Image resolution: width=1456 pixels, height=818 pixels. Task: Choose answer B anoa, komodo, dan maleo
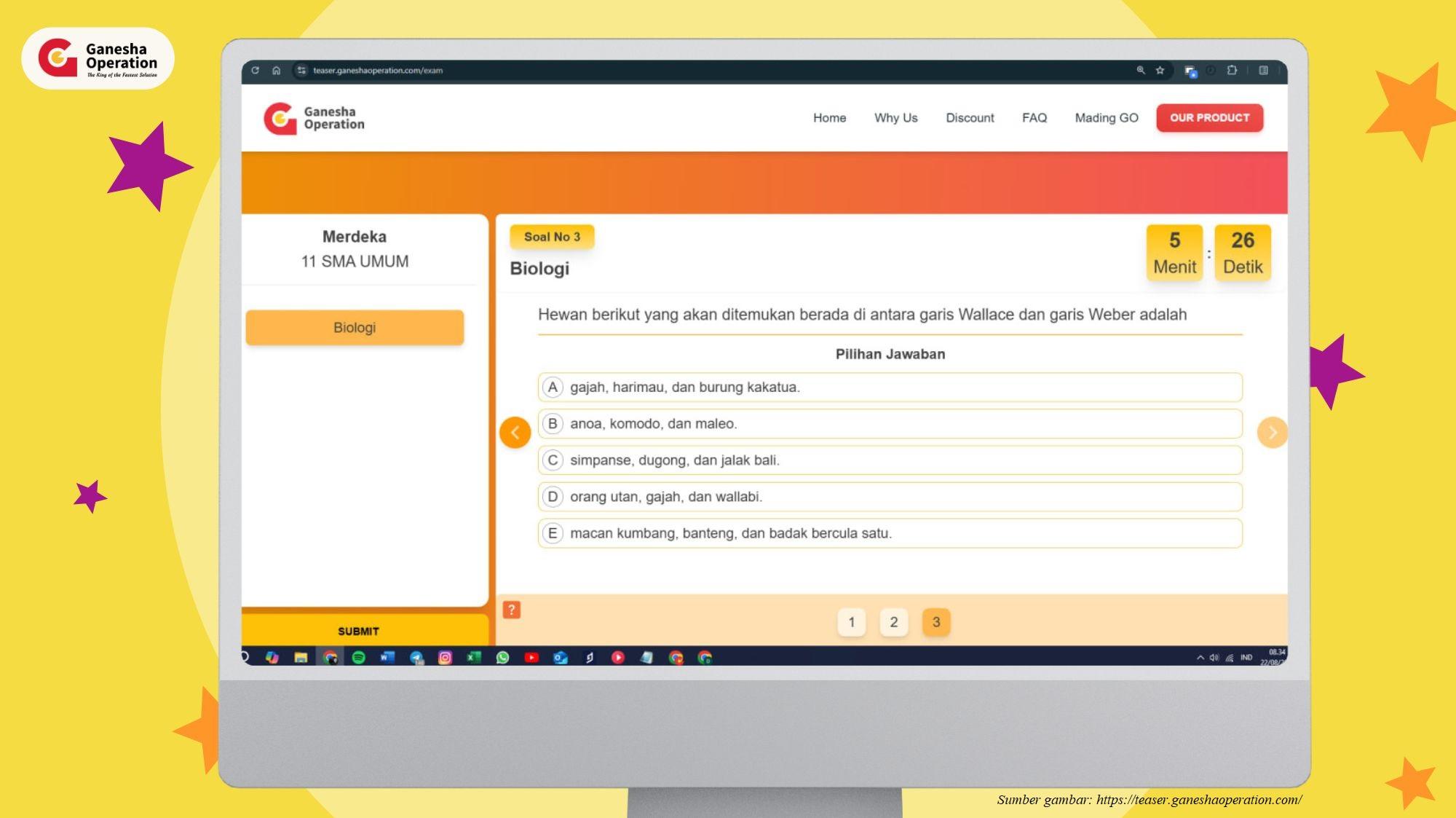coord(889,424)
